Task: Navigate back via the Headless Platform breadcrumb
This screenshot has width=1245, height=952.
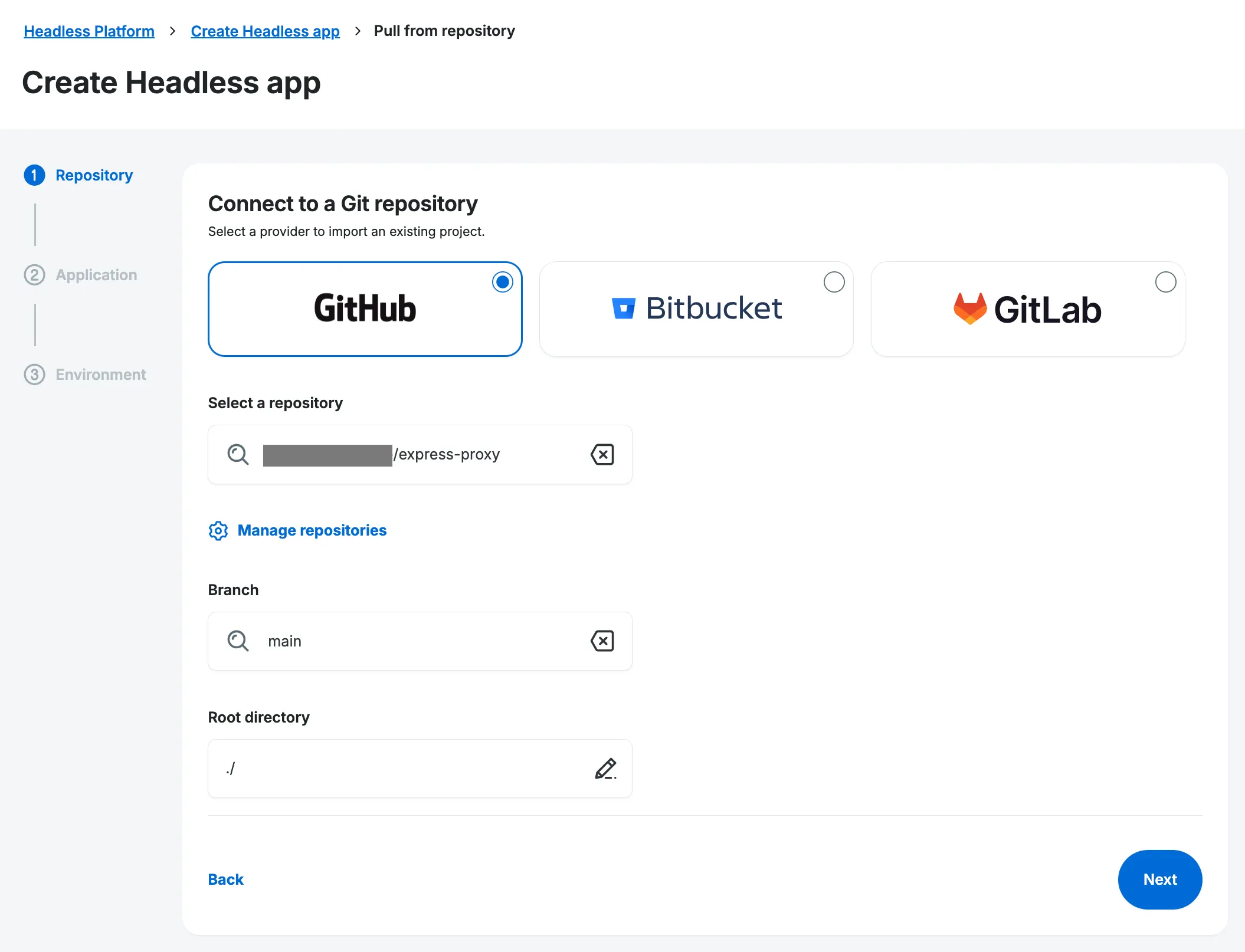Action: tap(89, 31)
